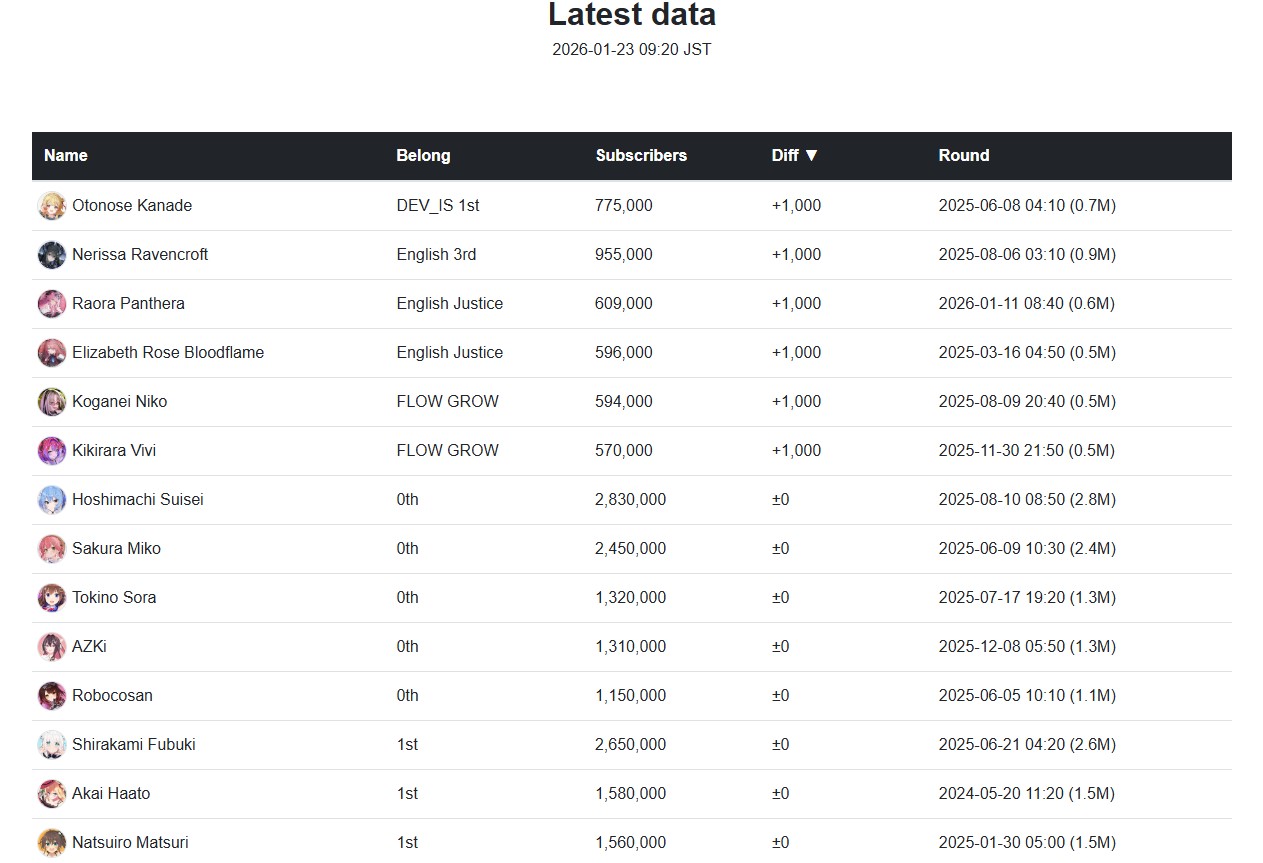
Task: Open Otonose Kanade name link
Action: click(x=132, y=206)
